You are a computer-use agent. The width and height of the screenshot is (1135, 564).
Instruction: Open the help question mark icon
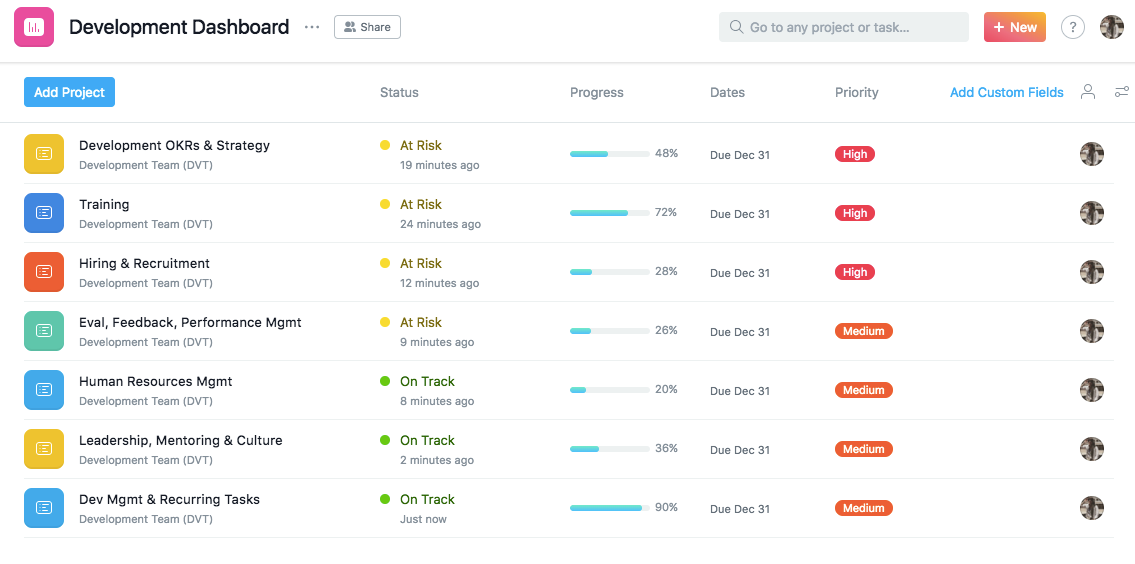pos(1073,28)
